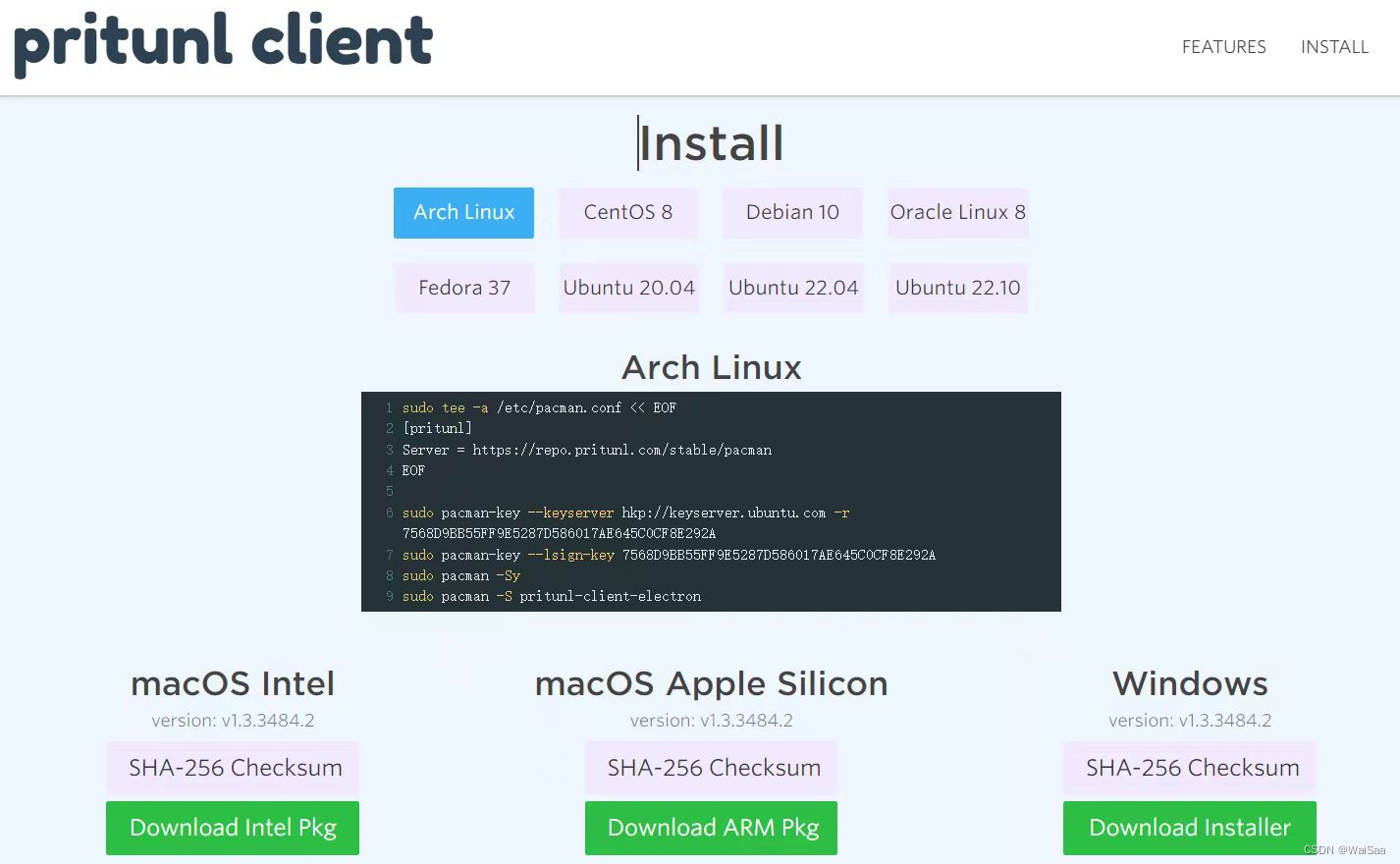Select the Debian 10 tab

pyautogui.click(x=792, y=213)
